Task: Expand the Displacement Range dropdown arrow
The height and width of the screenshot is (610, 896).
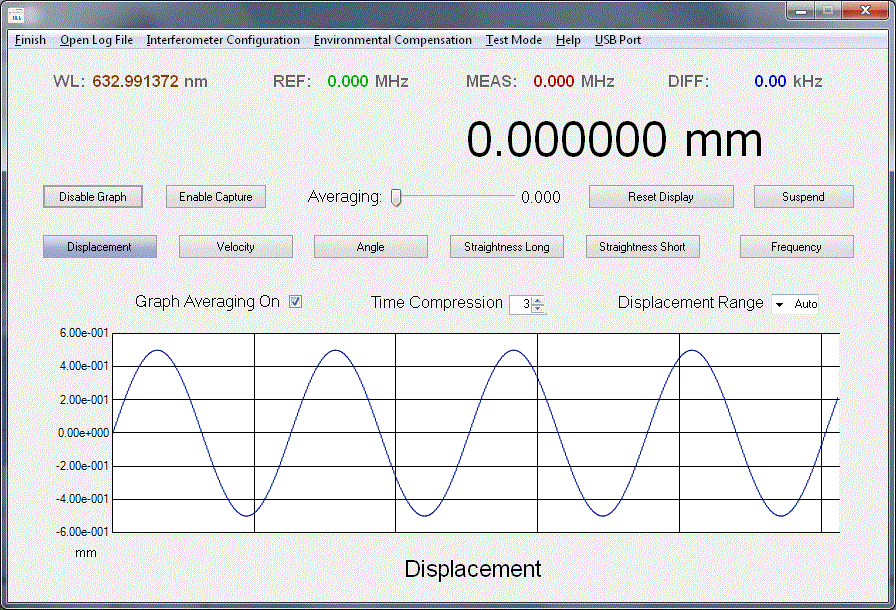Action: (779, 304)
